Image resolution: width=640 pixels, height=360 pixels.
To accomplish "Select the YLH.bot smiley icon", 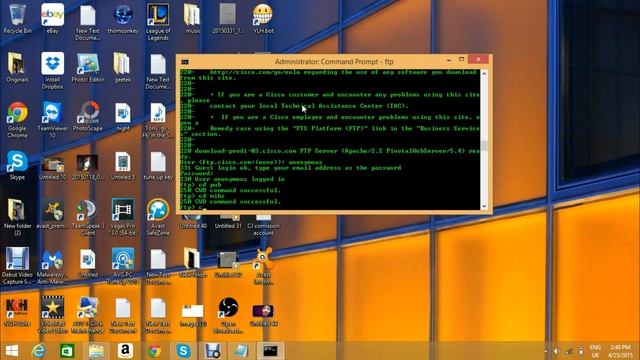I will [263, 19].
